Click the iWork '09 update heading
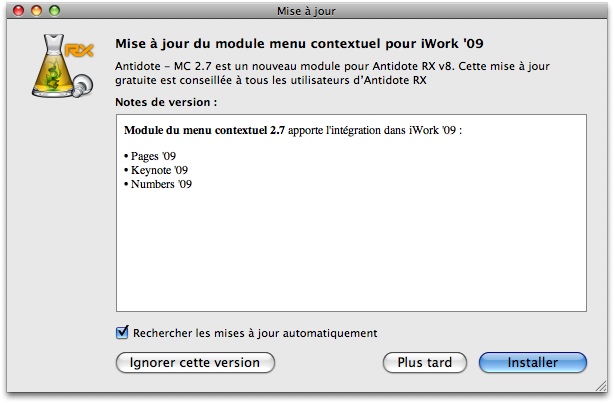Image resolution: width=614 pixels, height=403 pixels. click(299, 43)
